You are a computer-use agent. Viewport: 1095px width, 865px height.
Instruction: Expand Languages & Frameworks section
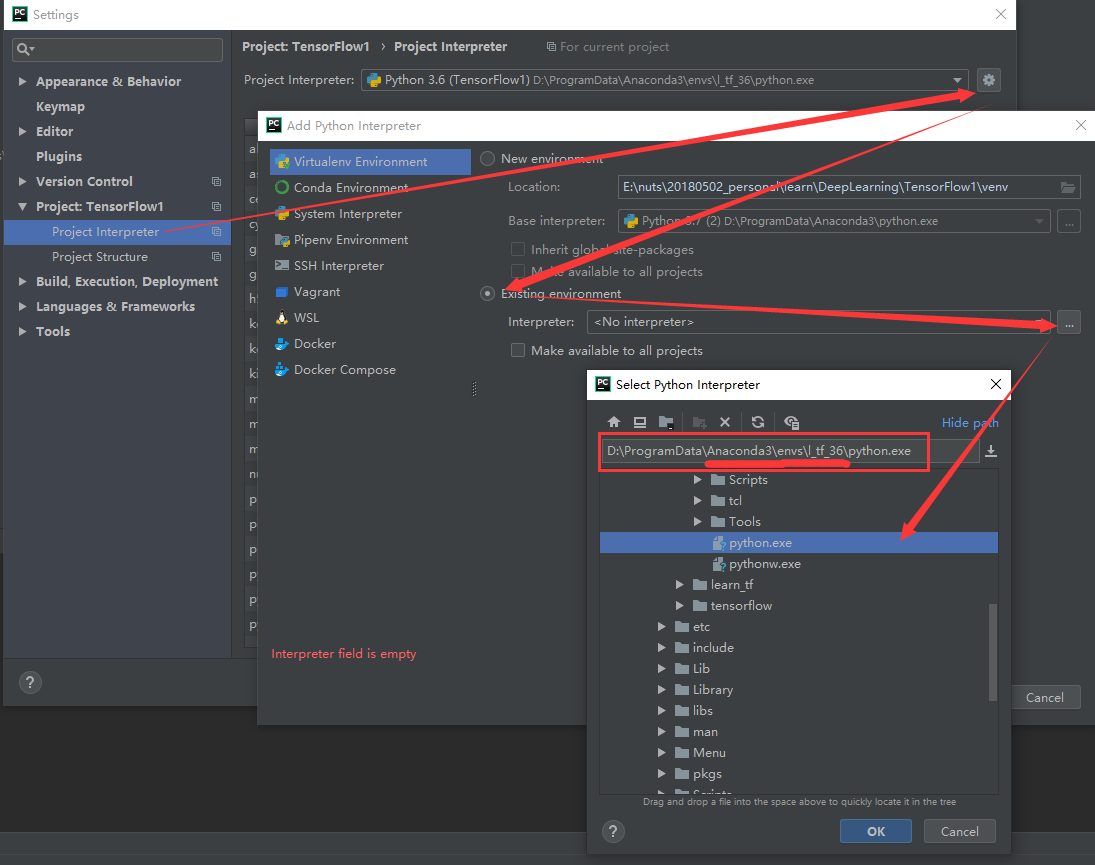(x=22, y=306)
